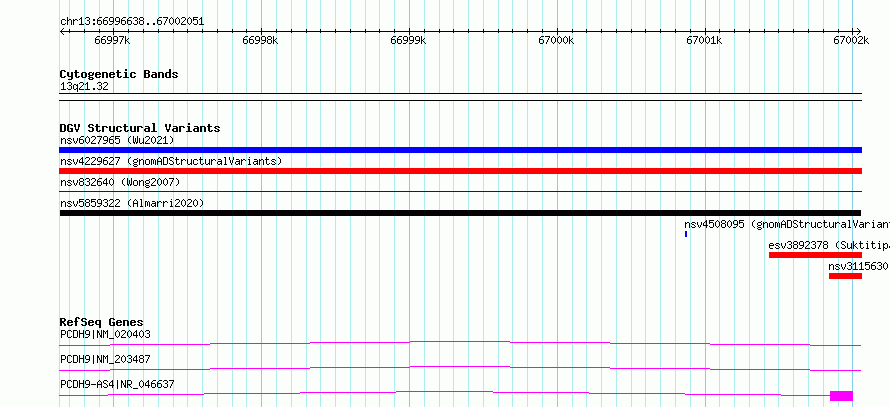This screenshot has height=407, width=890.
Task: Click the red nsv4229627 variant bar
Action: coord(460,171)
